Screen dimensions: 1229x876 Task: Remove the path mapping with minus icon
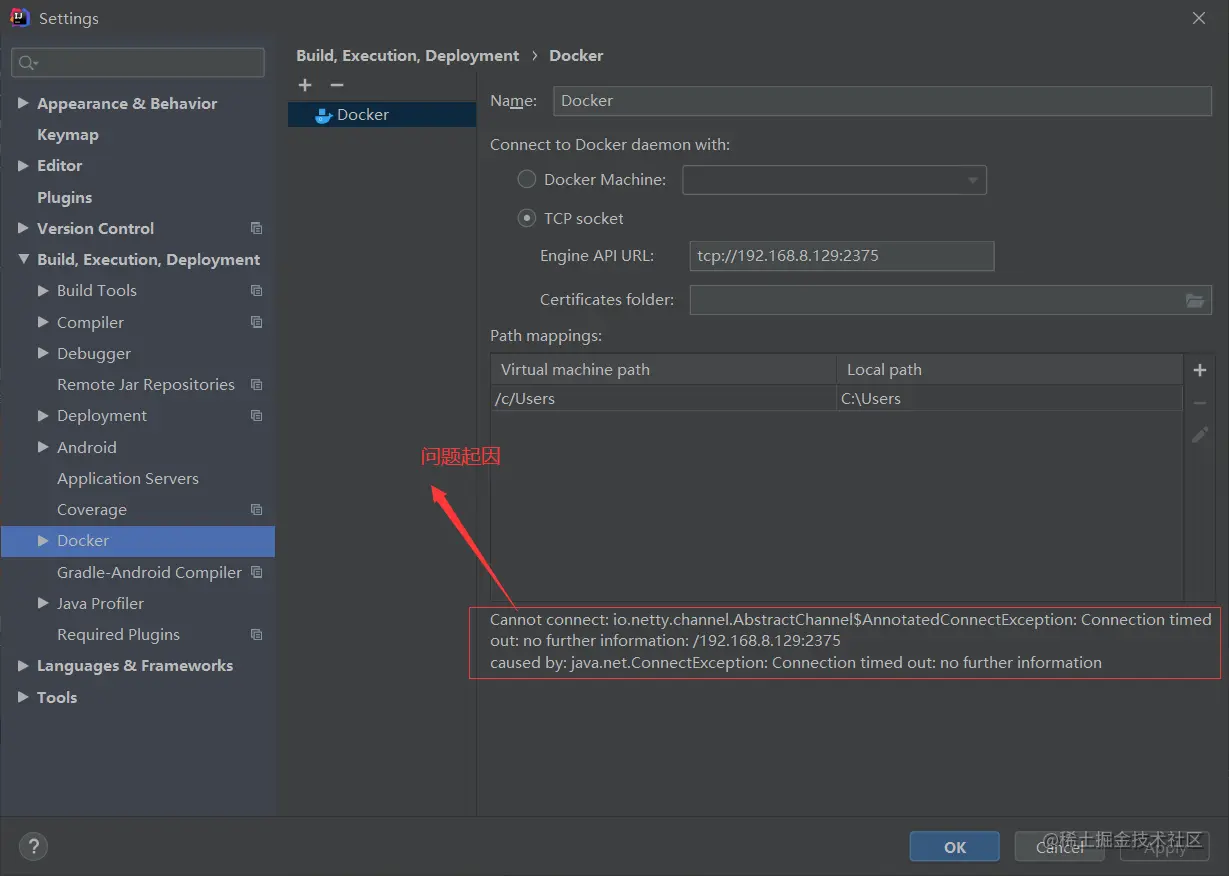[x=1200, y=403]
